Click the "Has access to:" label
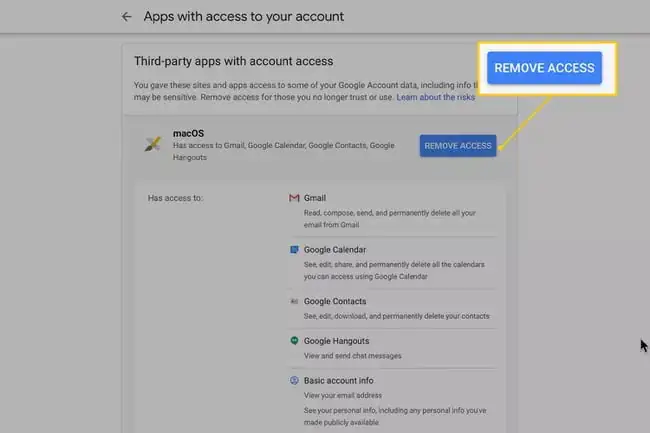Screen dimensions: 650x433 (175, 198)
